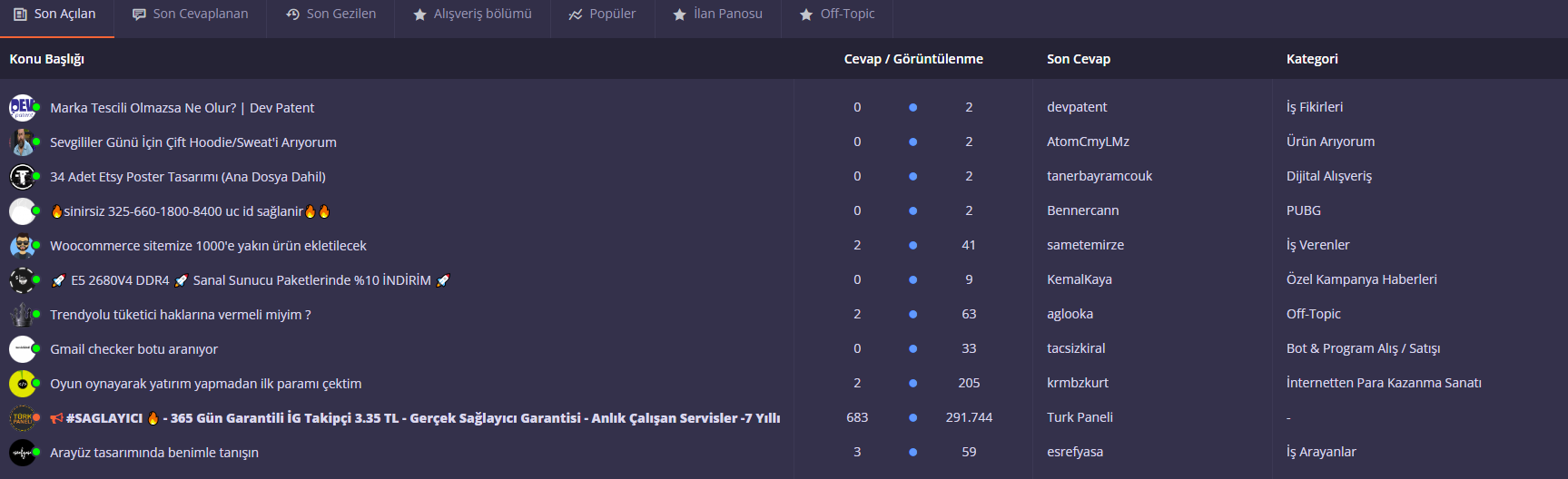Click the Turk Paneli avatar icon
The height and width of the screenshot is (479, 1568).
23,418
